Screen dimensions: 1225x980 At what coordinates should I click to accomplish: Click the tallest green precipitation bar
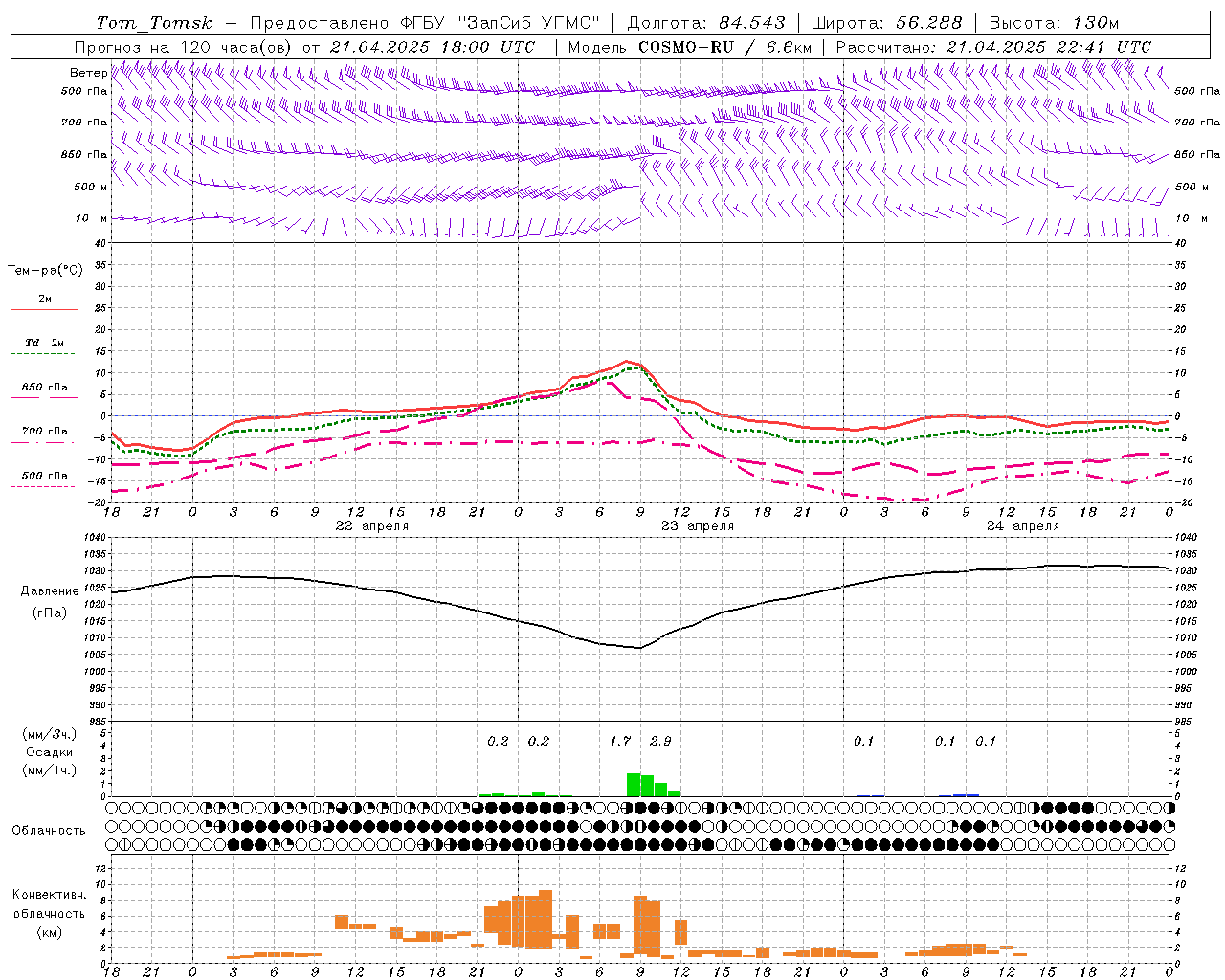pyautogui.click(x=634, y=785)
